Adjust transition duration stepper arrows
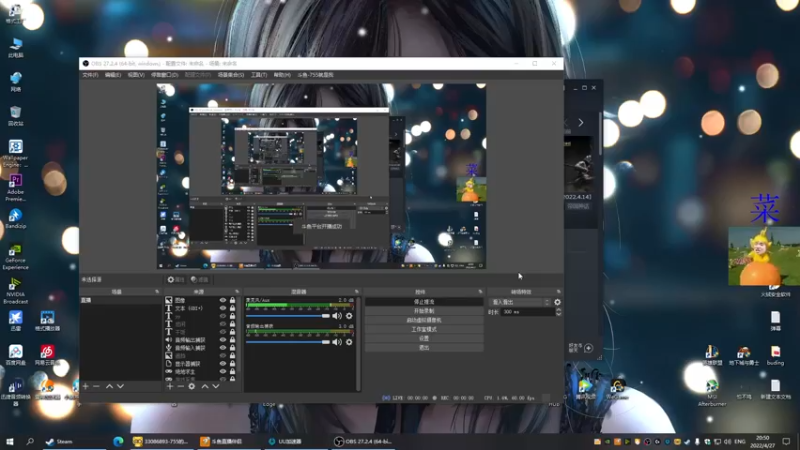800x450 pixels. point(558,312)
